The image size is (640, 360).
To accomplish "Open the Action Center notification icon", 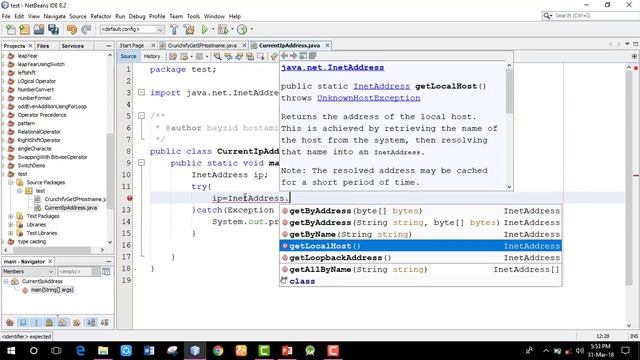I will pos(625,351).
